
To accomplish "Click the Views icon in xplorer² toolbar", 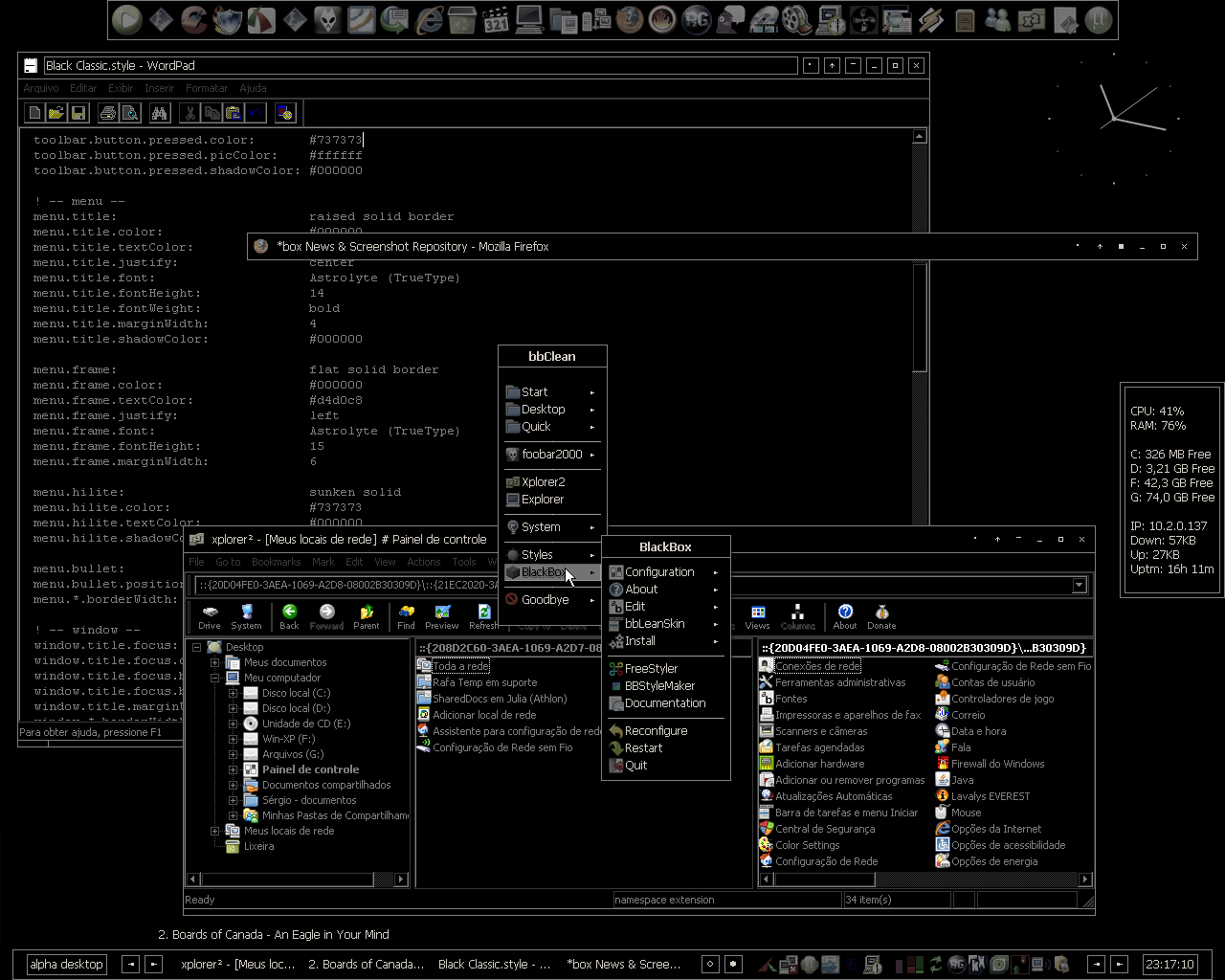I will point(757,617).
